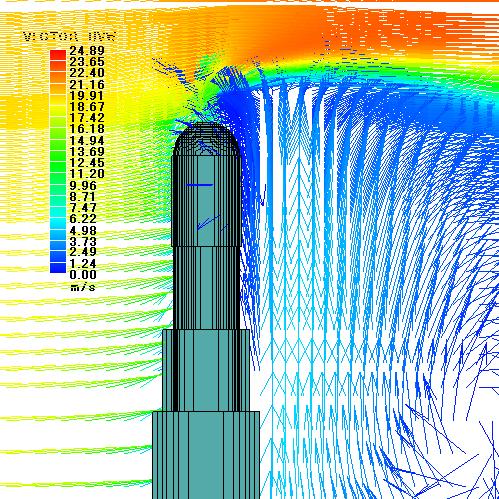The image size is (499, 499).
Task: Select the dark blue swatch at the legend bottom
Action: 58,268
